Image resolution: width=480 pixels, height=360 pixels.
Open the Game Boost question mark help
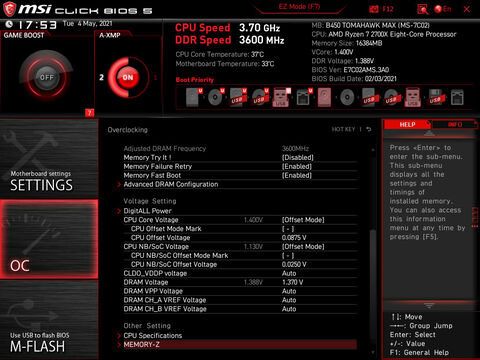coord(89,113)
